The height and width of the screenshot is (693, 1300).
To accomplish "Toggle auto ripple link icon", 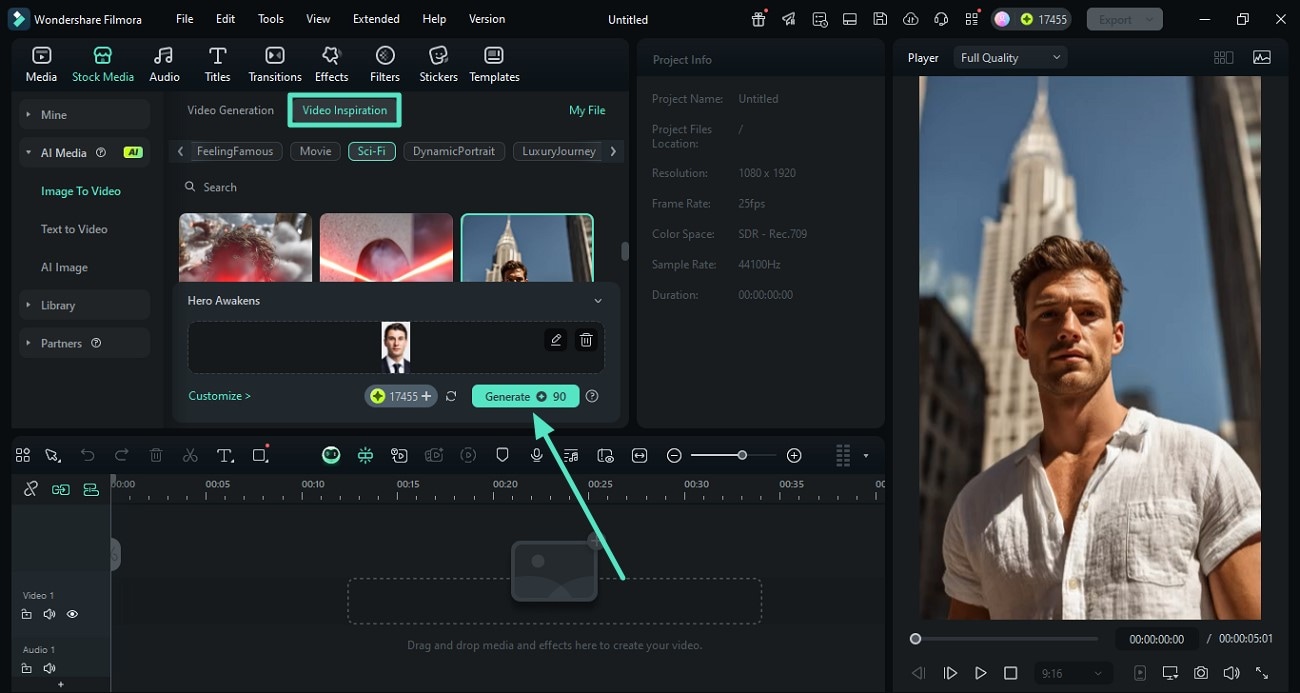I will 61,489.
